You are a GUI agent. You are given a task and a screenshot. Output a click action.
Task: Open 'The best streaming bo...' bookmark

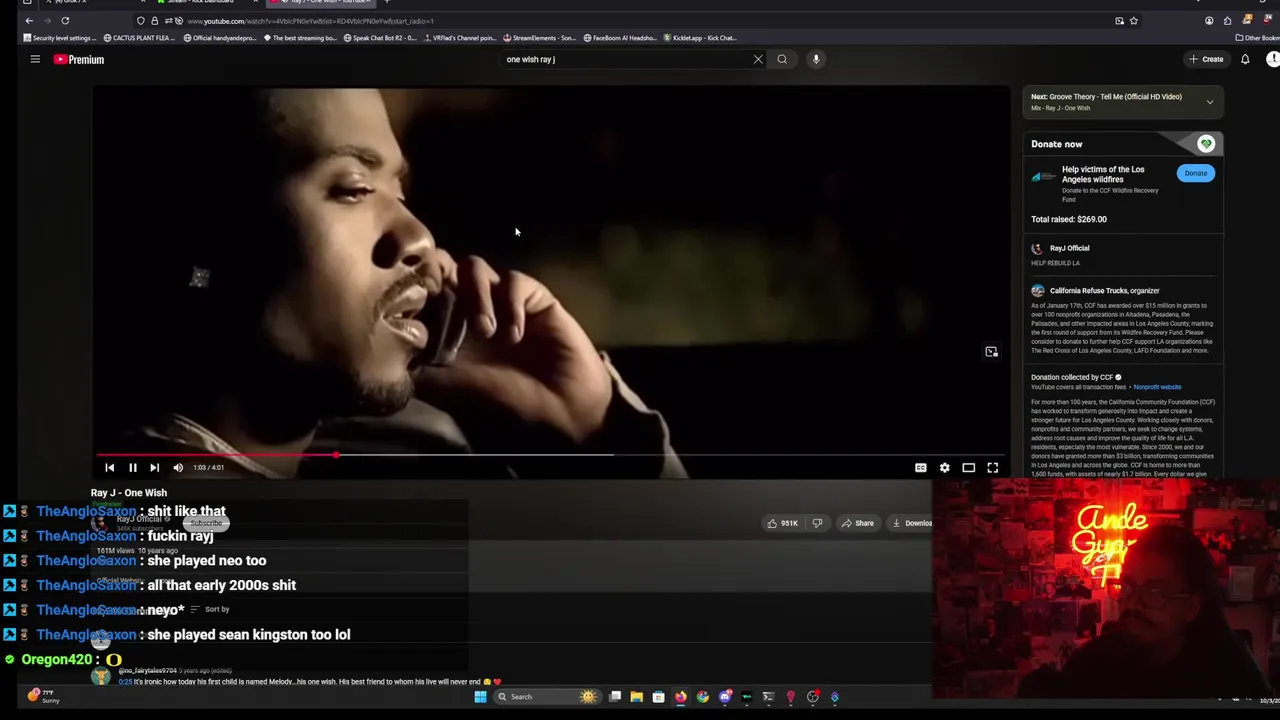tap(300, 38)
